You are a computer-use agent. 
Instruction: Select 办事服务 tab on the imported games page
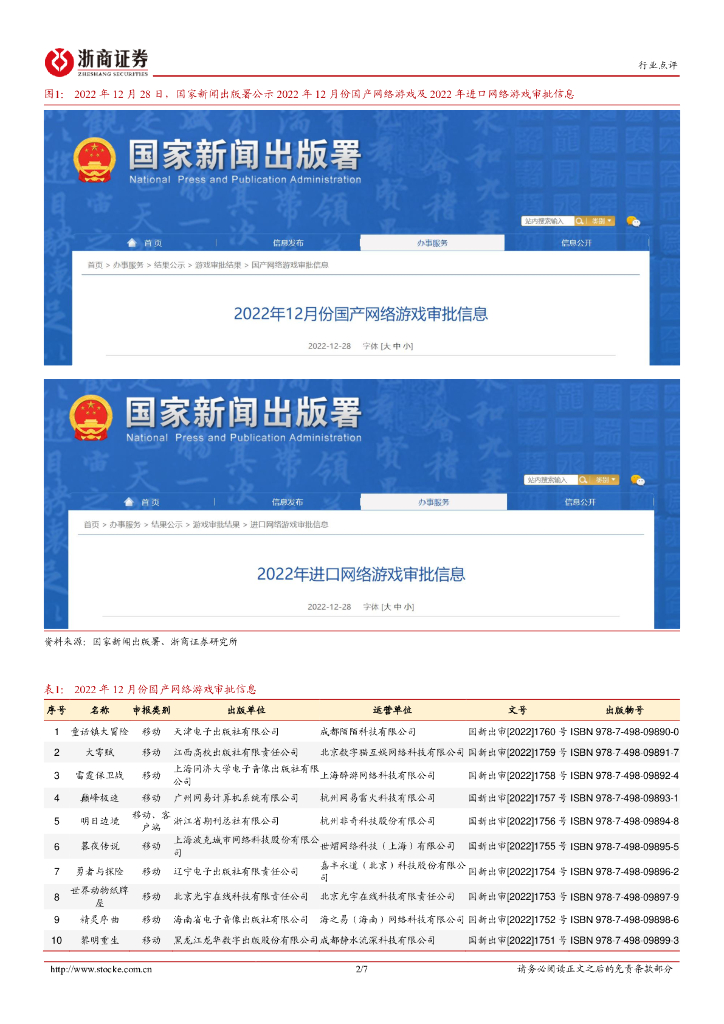pos(433,502)
